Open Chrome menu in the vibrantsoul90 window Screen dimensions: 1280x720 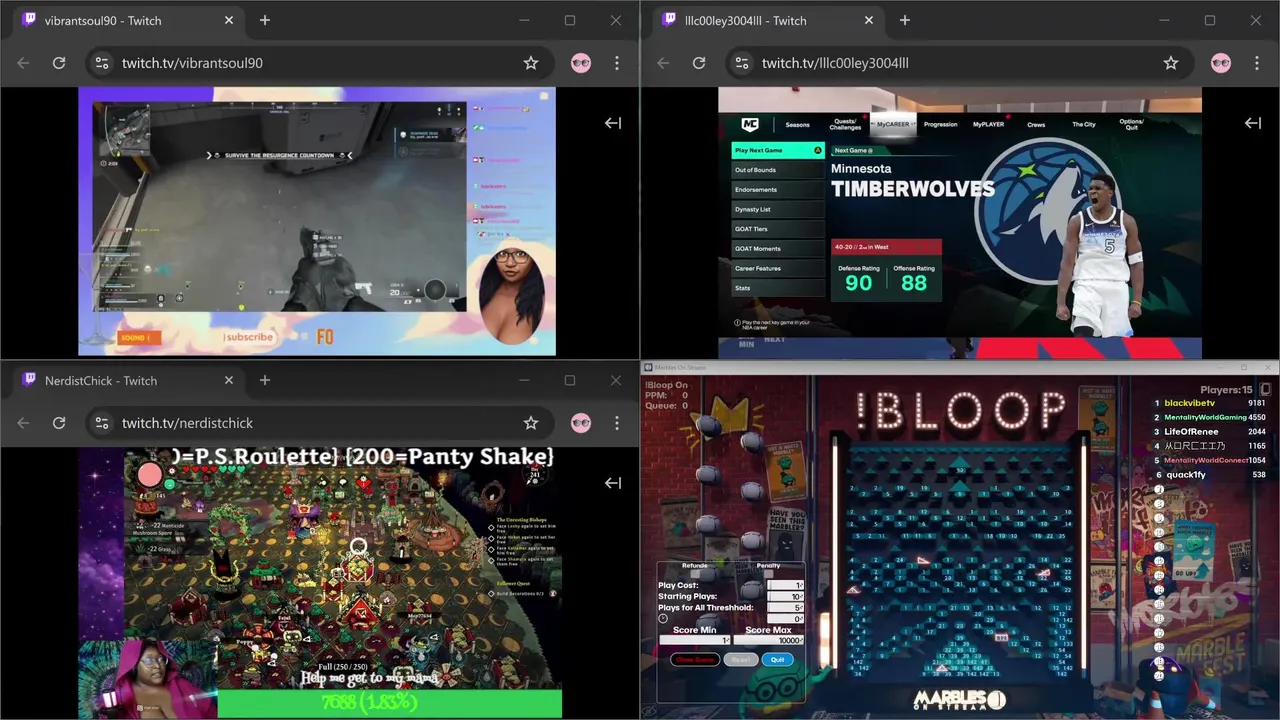click(617, 63)
